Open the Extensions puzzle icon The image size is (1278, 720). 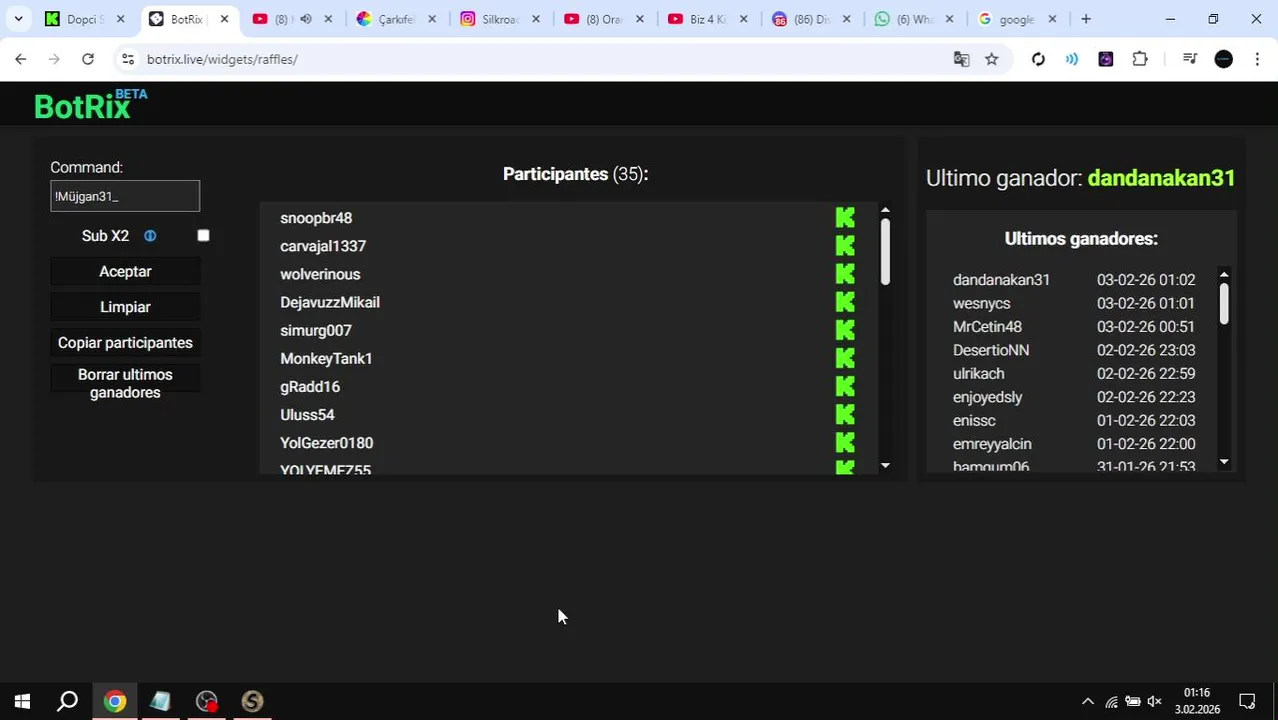click(1140, 59)
